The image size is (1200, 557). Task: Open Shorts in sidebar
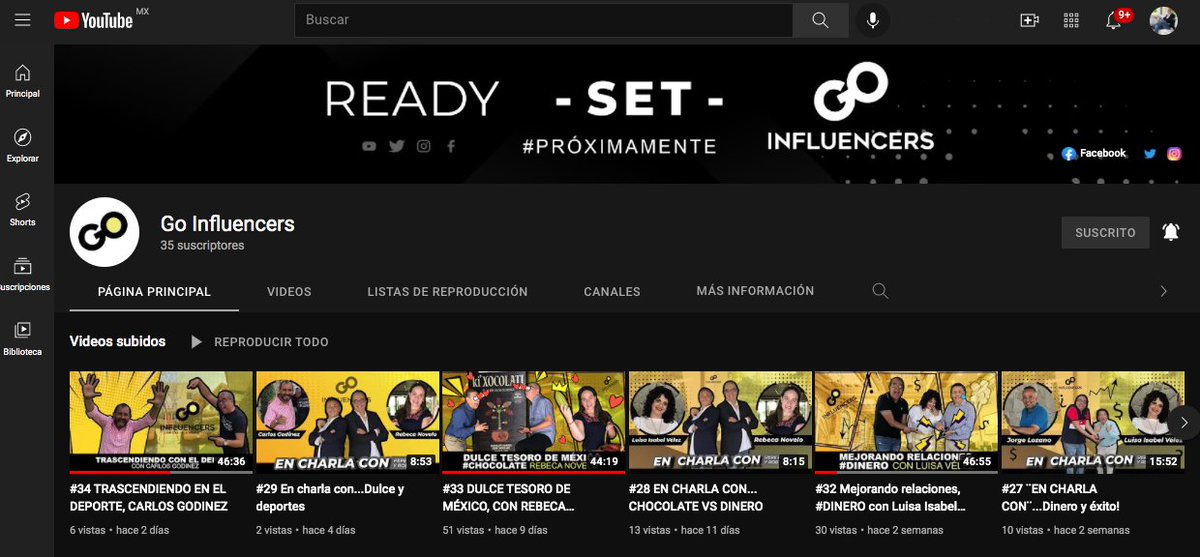[x=22, y=209]
